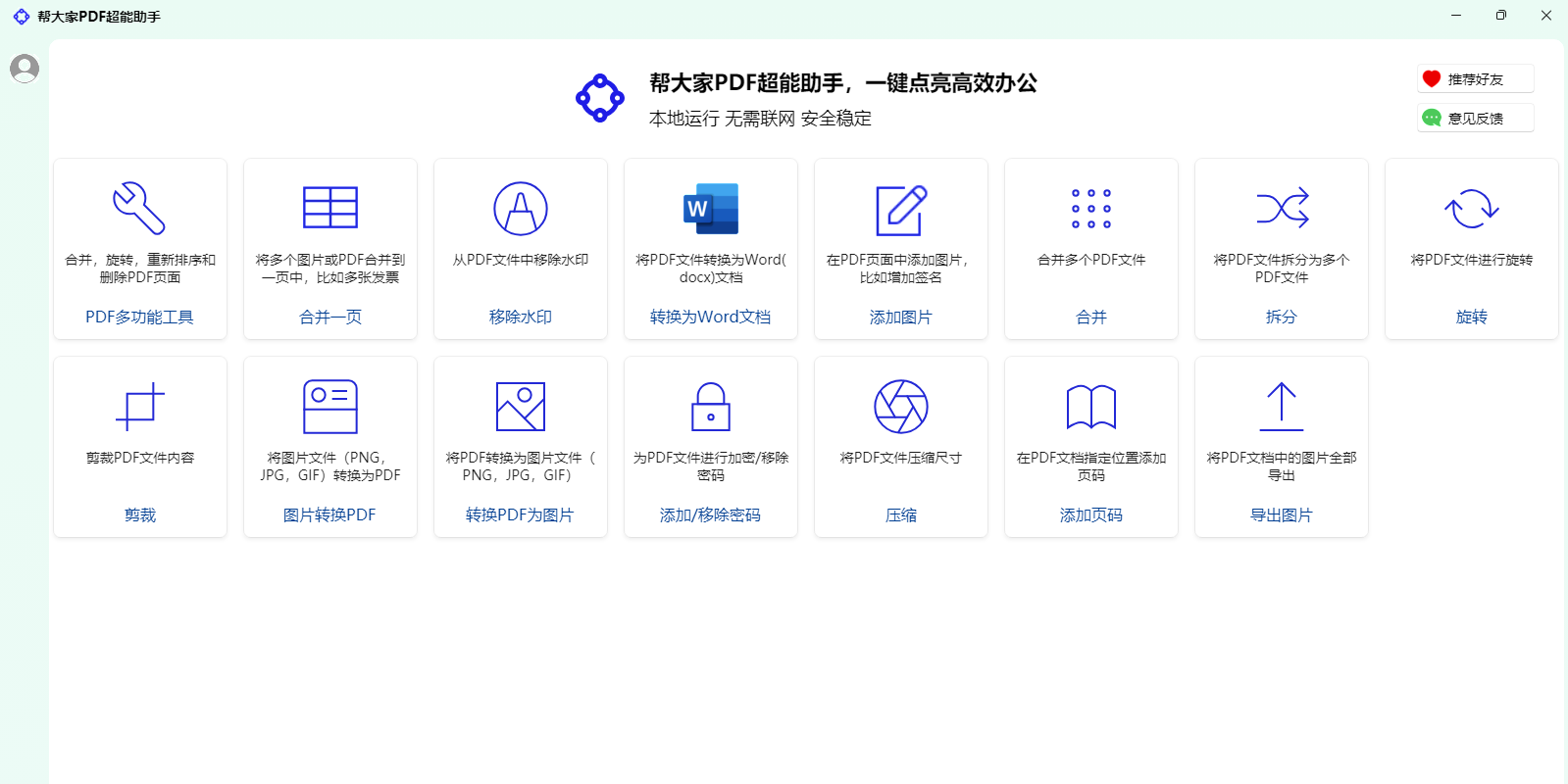The image size is (1568, 784).
Task: Click the 推荐好友 button
Action: [x=1475, y=79]
